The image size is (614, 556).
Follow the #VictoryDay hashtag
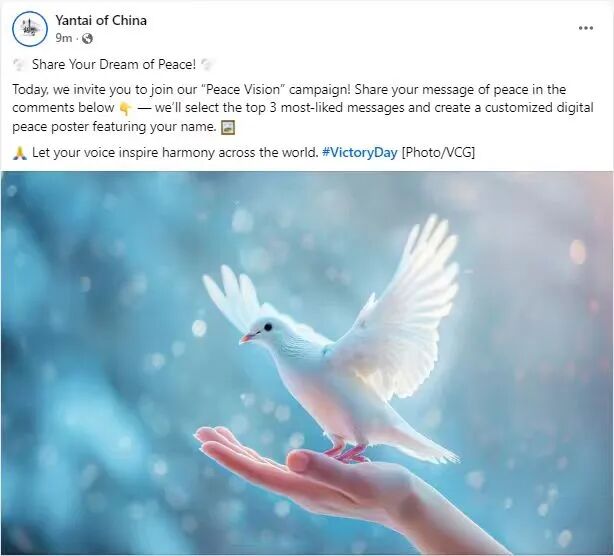point(359,152)
